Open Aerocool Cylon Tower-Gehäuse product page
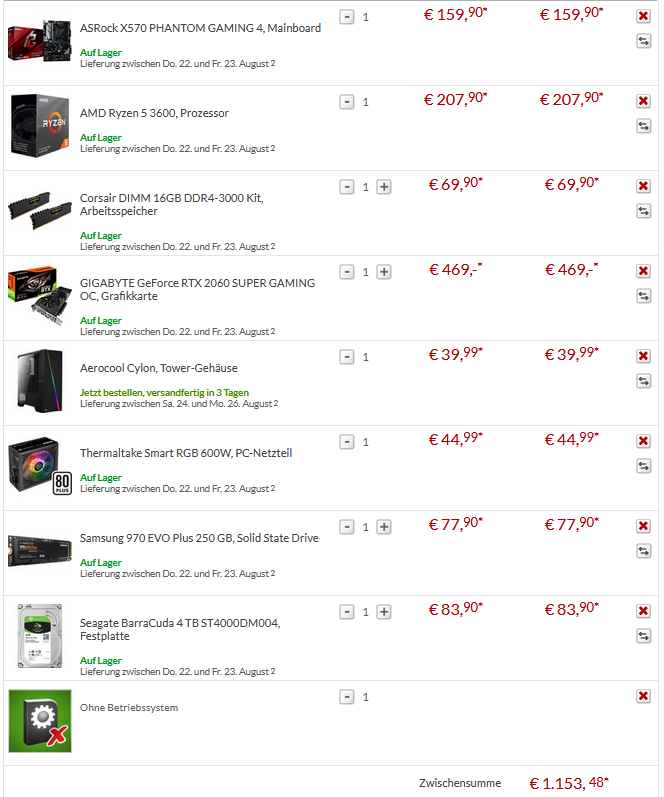 159,368
